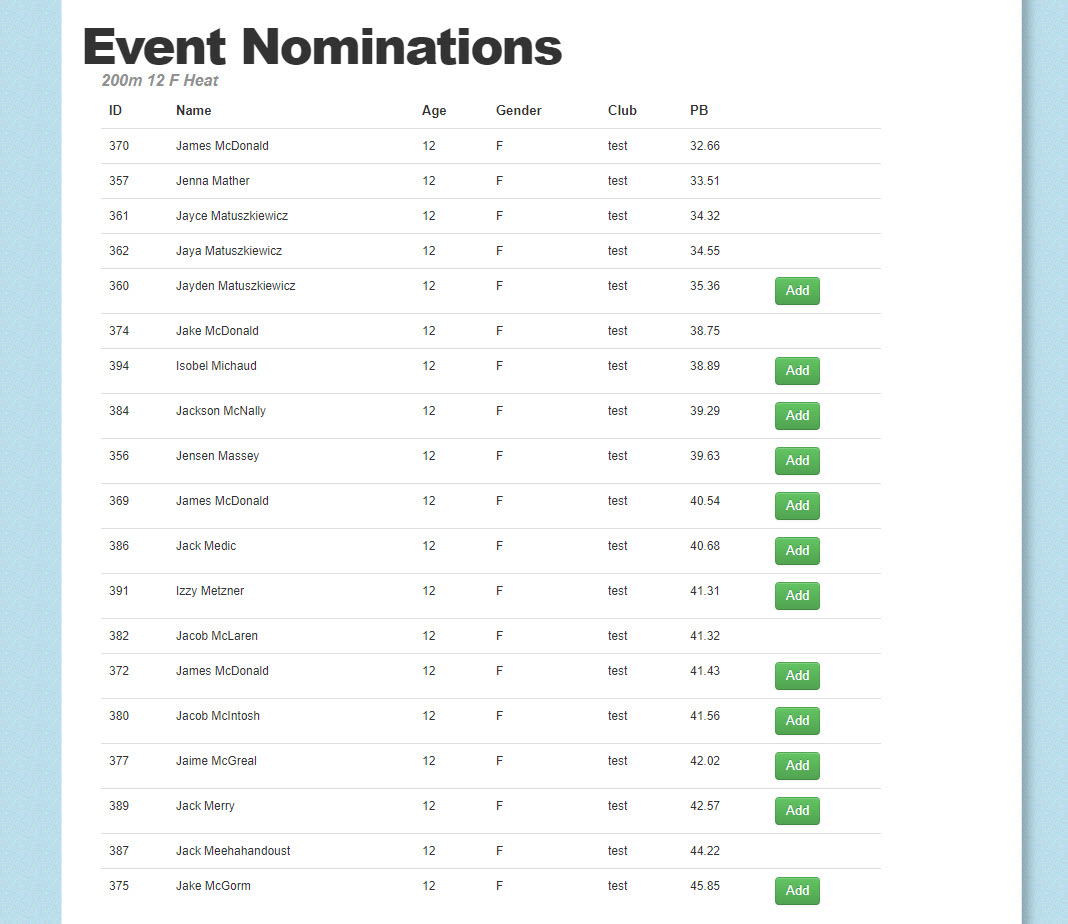Add Jake McGorm to nominations
Image resolution: width=1068 pixels, height=924 pixels.
(x=797, y=891)
